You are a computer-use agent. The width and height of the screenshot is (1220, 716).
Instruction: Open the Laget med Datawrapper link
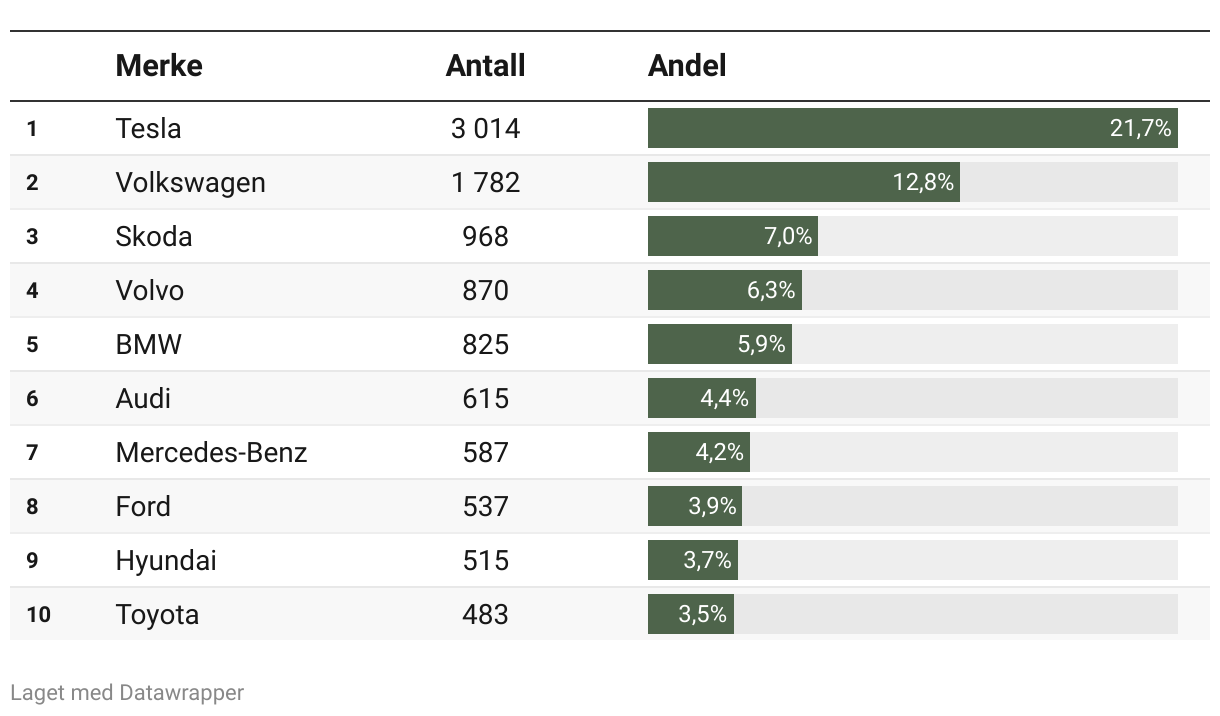point(127,692)
